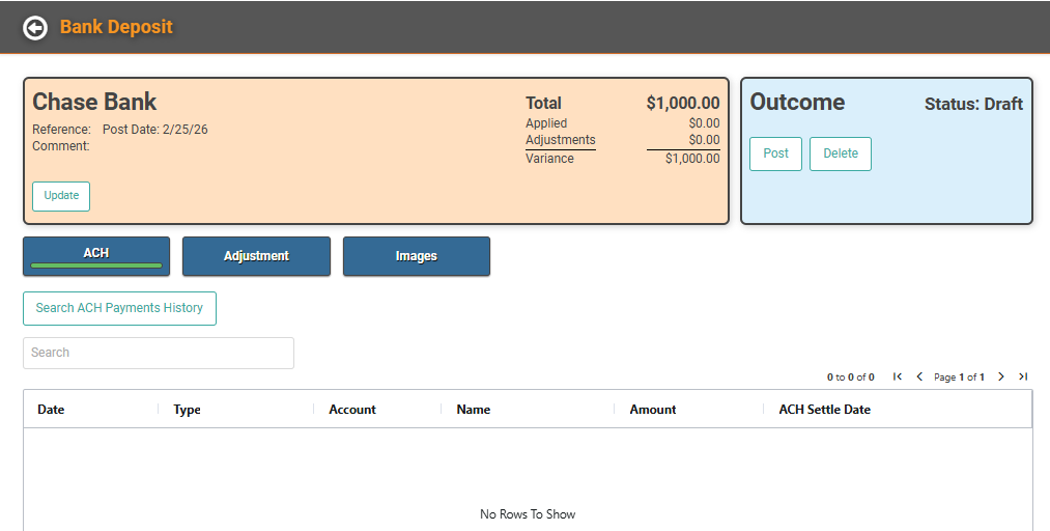This screenshot has height=531, width=1050.
Task: Select the Applied label in summary
Action: tap(546, 123)
